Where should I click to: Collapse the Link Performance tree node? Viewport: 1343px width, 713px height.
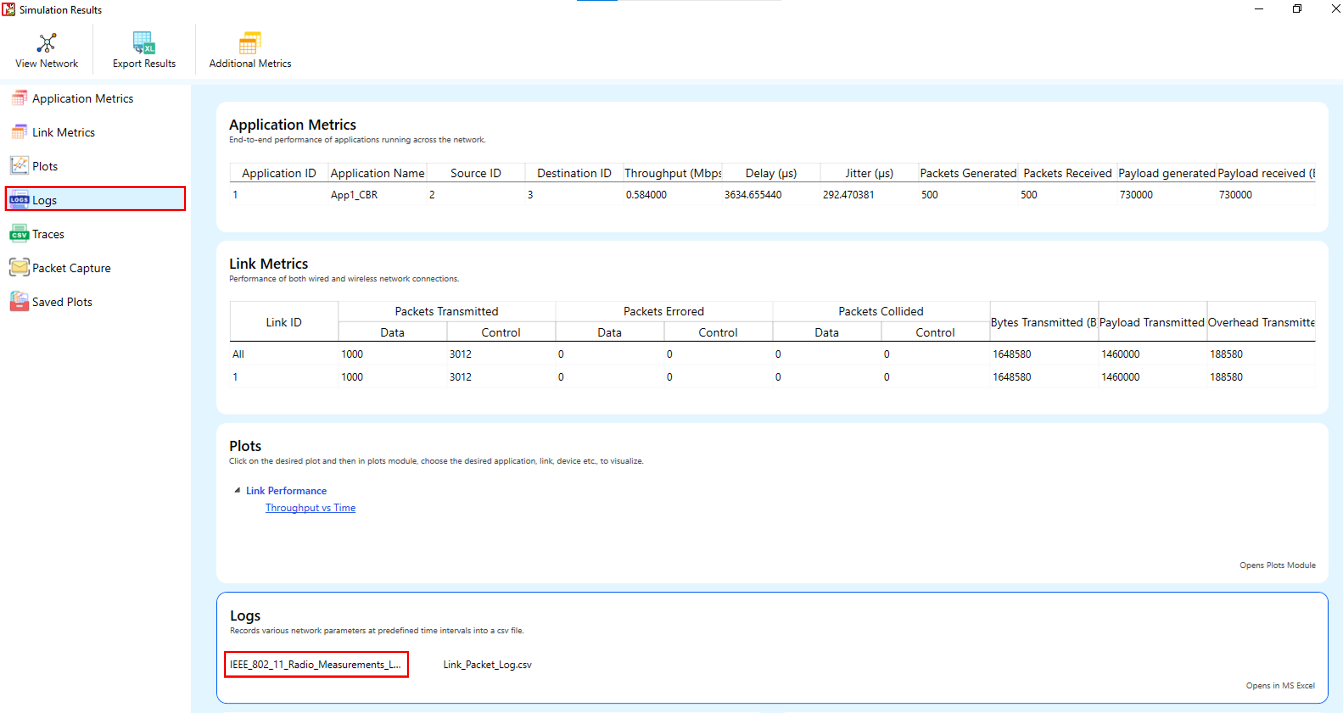237,491
